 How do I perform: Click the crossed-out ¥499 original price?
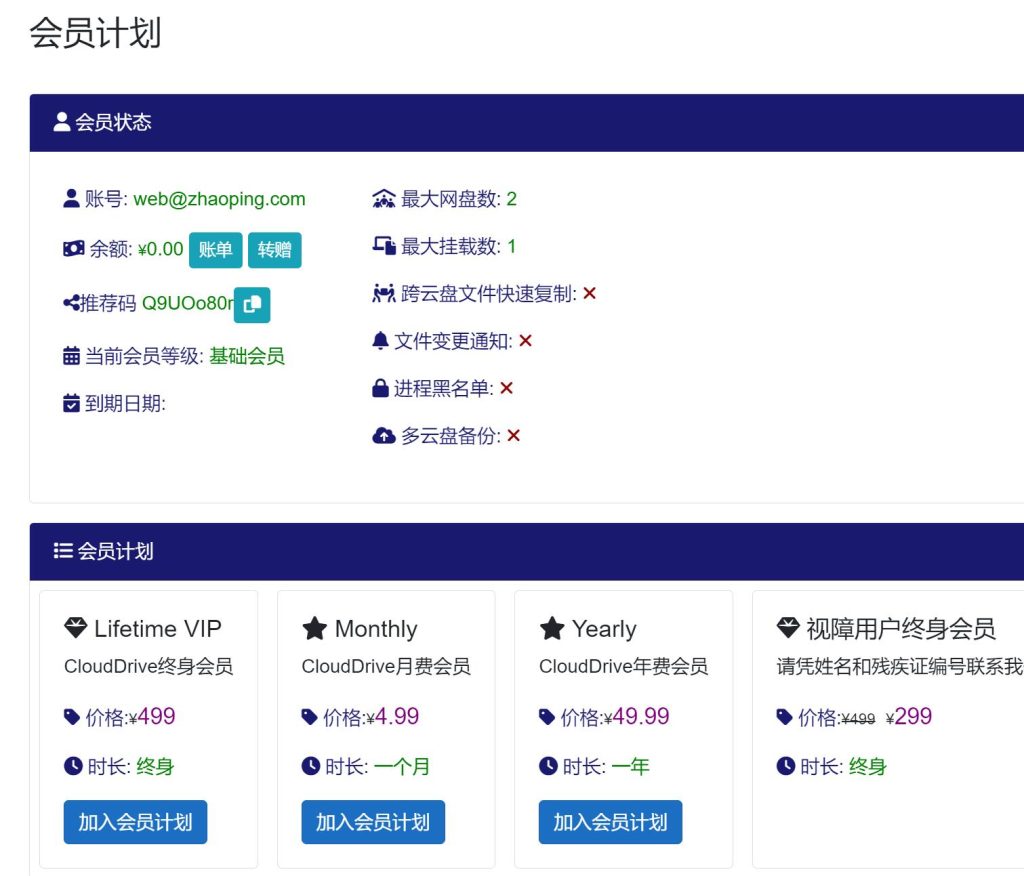[x=858, y=719]
